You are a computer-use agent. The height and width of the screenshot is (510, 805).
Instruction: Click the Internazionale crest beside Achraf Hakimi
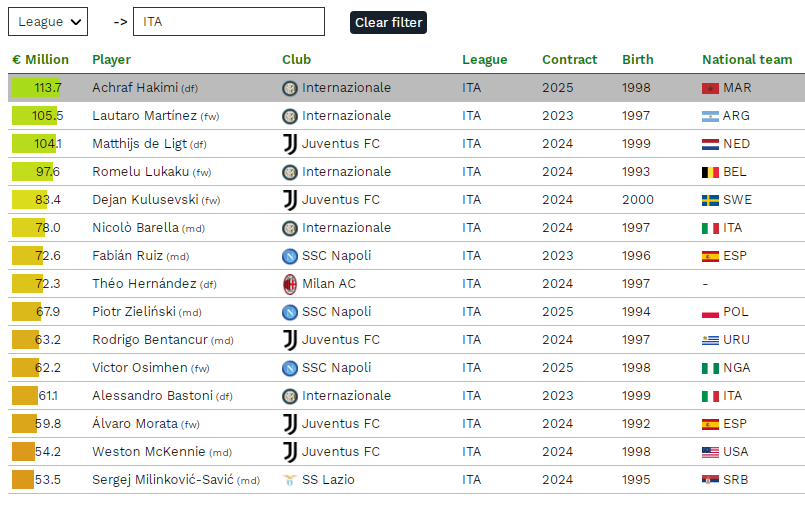click(x=290, y=88)
